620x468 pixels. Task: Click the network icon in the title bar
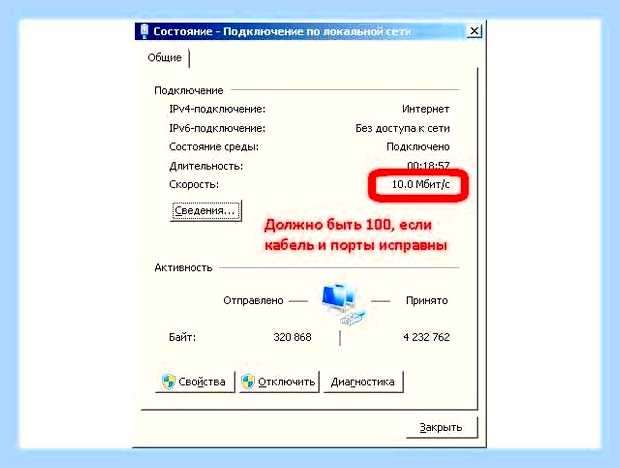[x=144, y=31]
